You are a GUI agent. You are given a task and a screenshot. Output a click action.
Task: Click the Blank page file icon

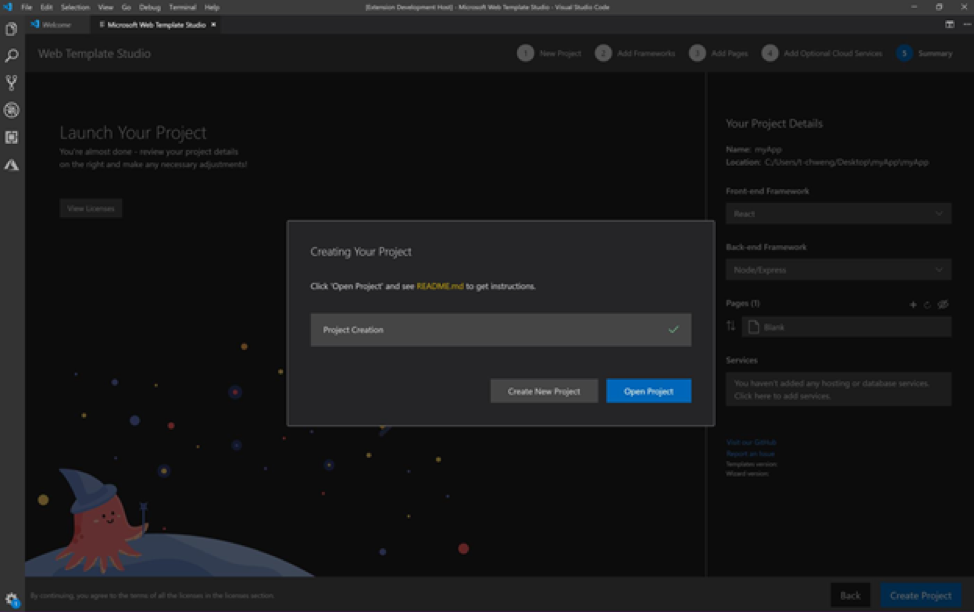(753, 327)
